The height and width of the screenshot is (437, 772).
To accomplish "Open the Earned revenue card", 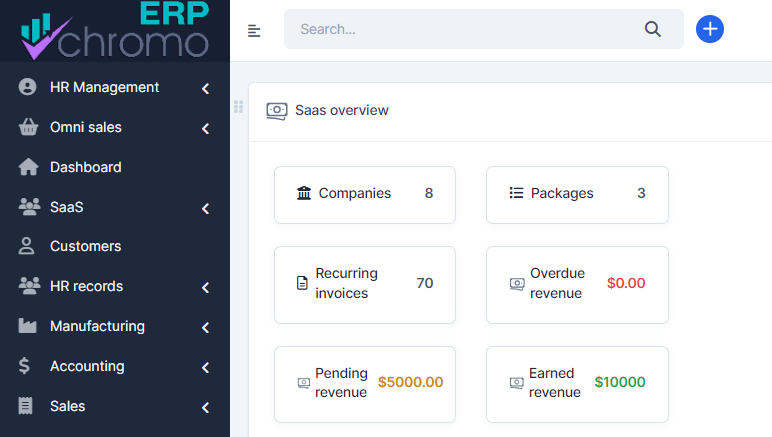I will 576,383.
